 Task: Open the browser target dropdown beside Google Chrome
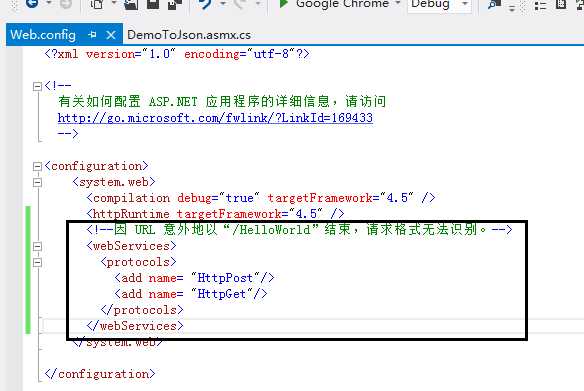click(398, 3)
